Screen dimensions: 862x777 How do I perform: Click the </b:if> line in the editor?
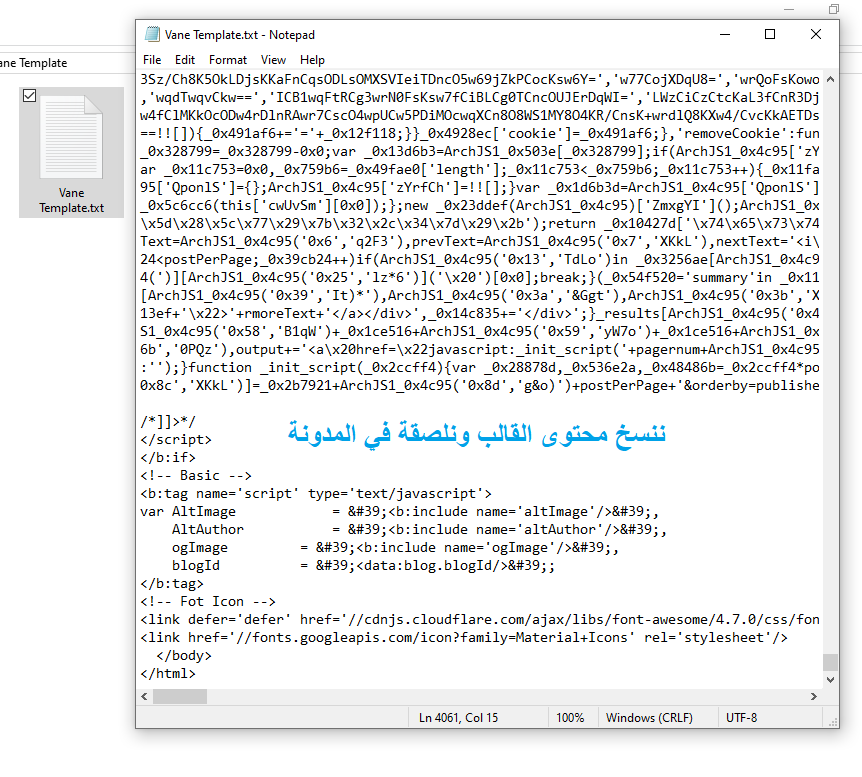(x=168, y=457)
